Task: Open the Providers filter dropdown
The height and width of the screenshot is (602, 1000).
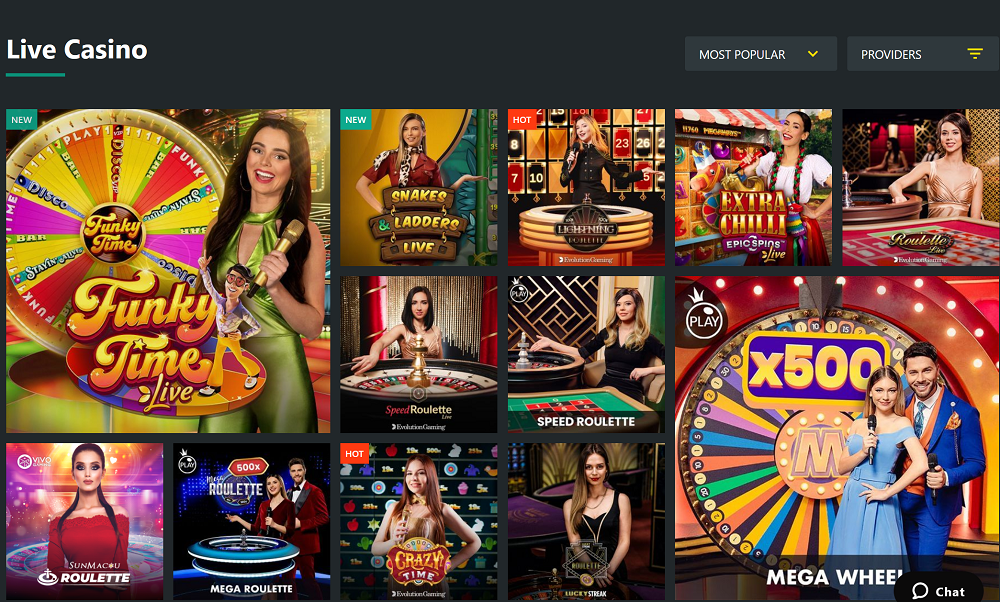Action: pyautogui.click(x=923, y=54)
